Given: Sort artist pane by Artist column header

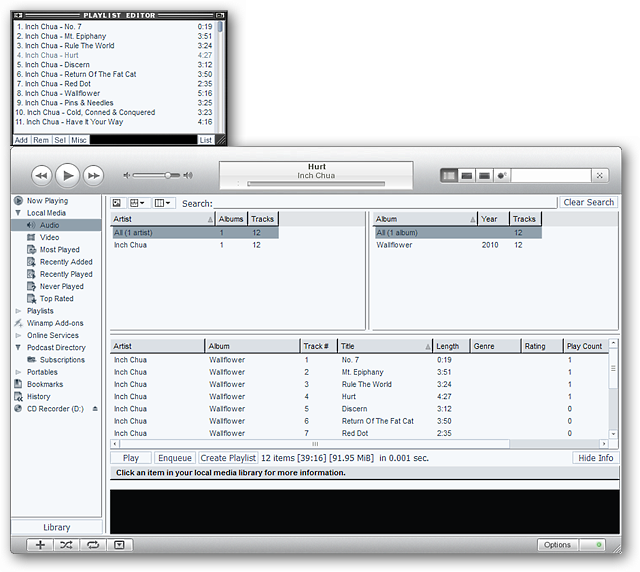Looking at the screenshot, I should [162, 219].
